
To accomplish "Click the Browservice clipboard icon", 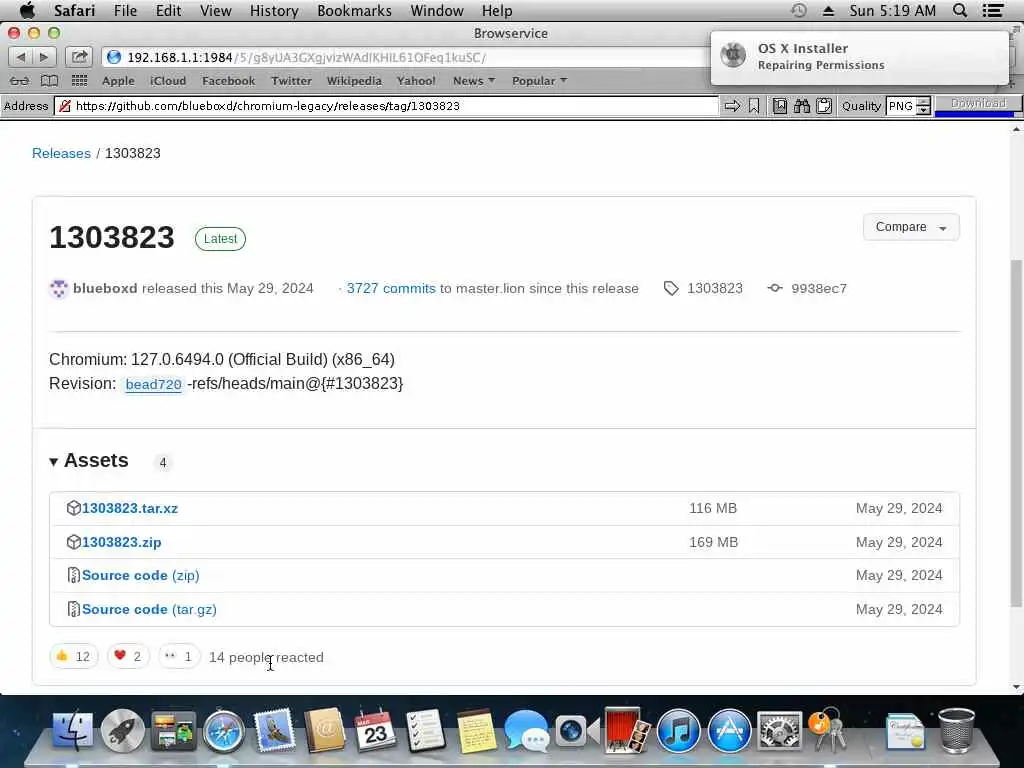I will [824, 106].
